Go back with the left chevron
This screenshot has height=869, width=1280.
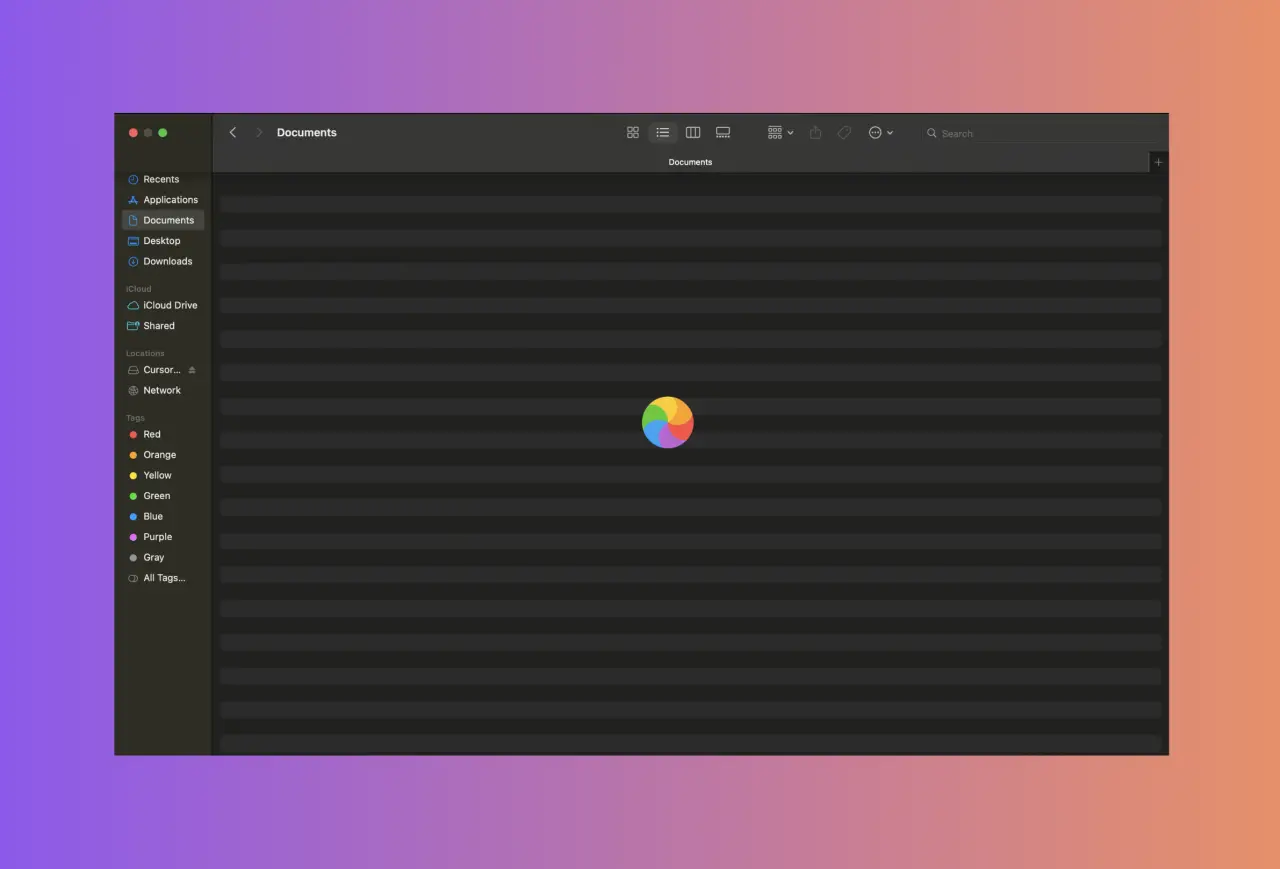[233, 132]
